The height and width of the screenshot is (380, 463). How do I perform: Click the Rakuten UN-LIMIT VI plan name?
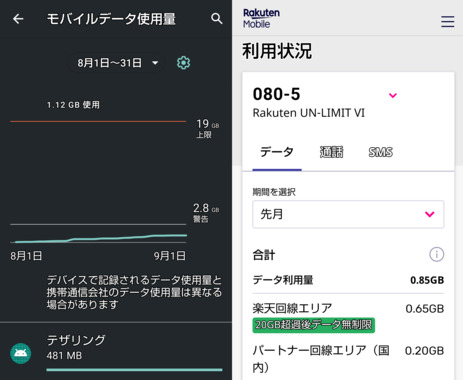309,113
